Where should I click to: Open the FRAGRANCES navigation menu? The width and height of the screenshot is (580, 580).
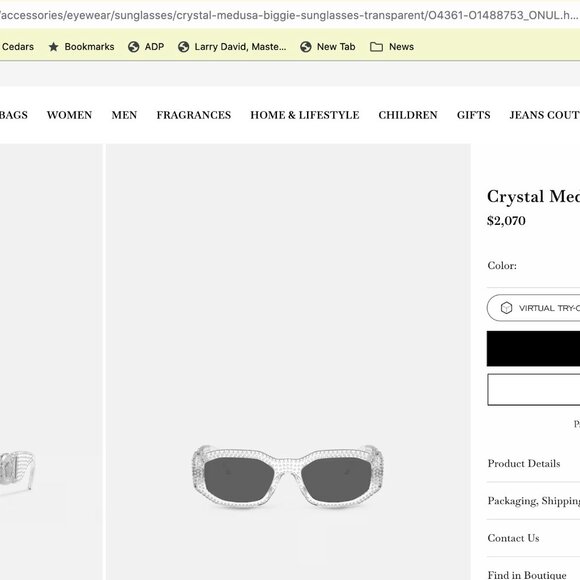(194, 115)
